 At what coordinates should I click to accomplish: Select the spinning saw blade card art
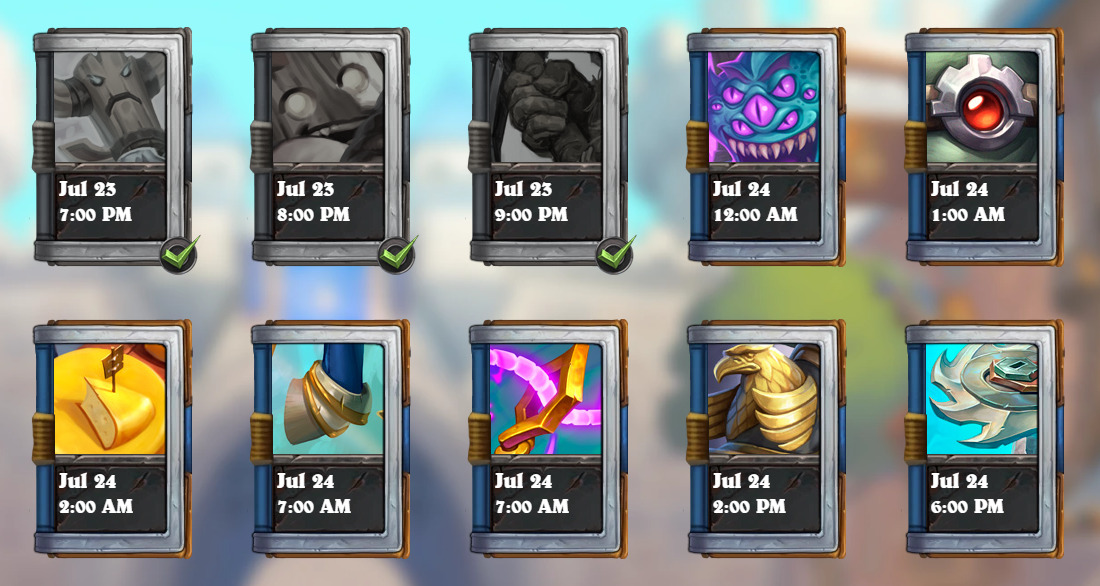click(x=982, y=399)
